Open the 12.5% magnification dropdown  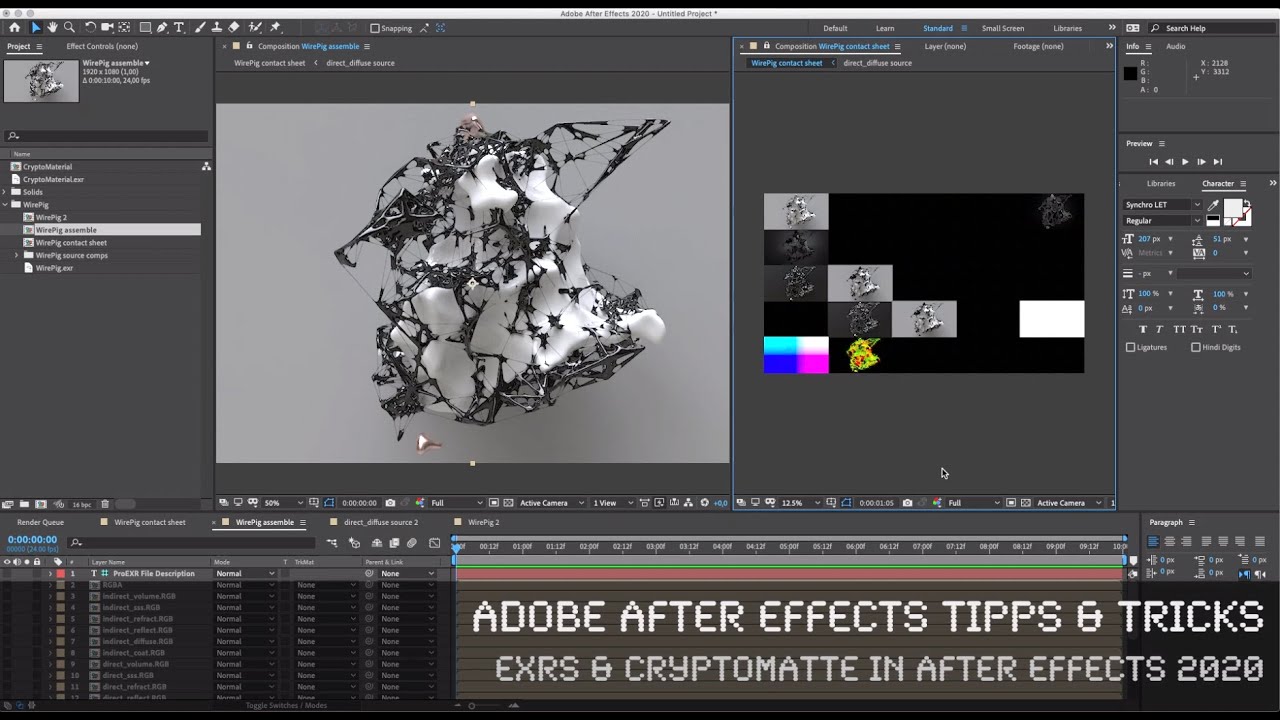tap(800, 503)
